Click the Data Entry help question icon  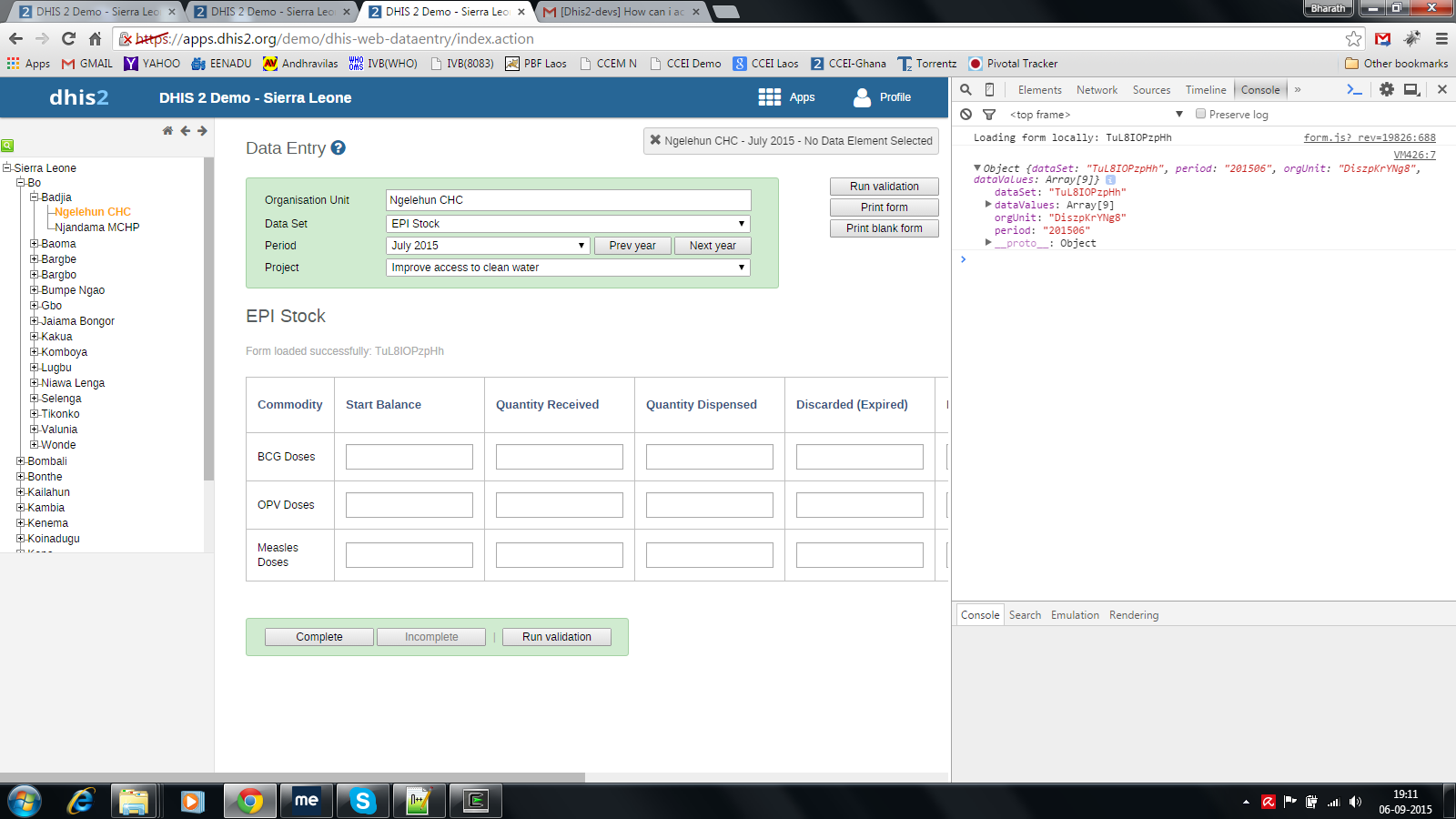pos(338,148)
